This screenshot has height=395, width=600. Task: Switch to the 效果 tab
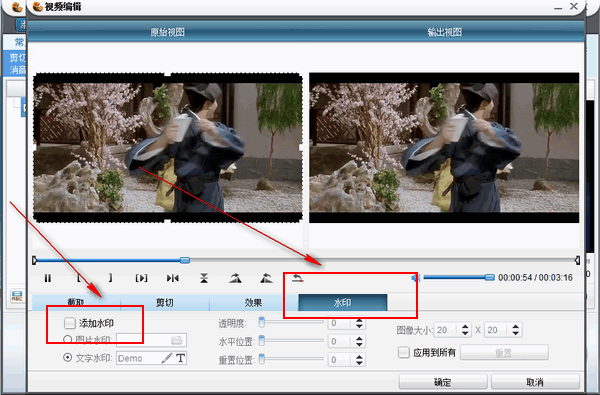(254, 302)
